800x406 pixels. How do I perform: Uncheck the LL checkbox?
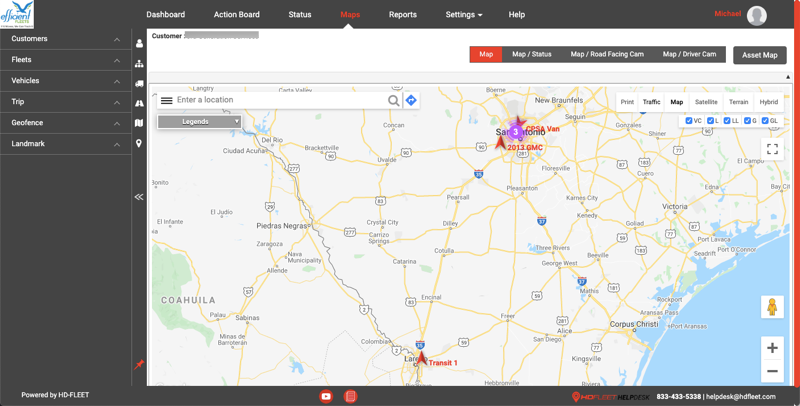tap(727, 121)
